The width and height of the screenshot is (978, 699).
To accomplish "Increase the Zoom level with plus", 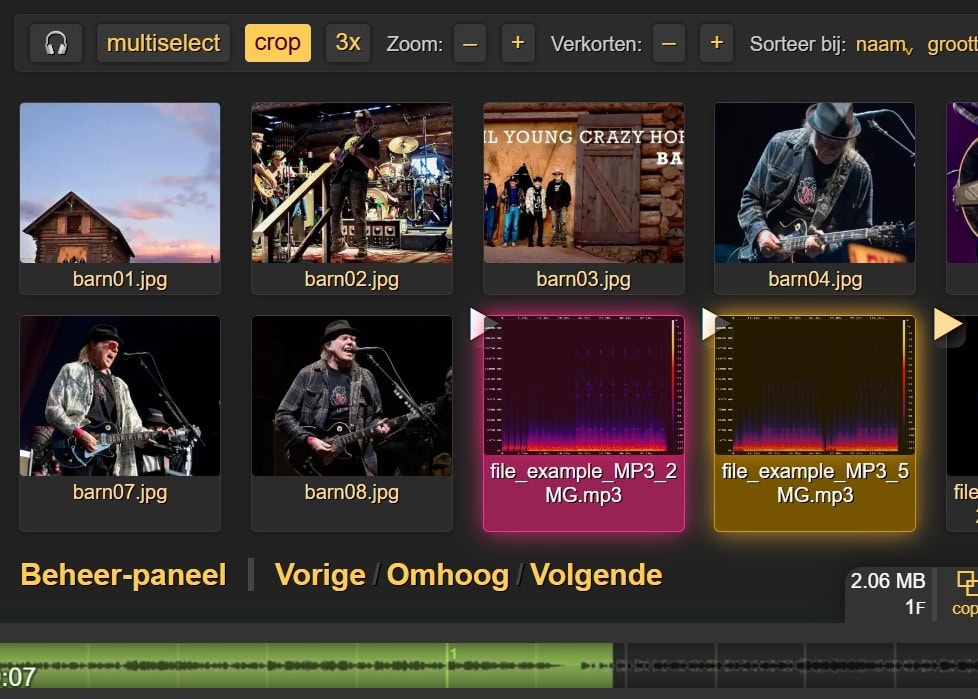I will (518, 44).
